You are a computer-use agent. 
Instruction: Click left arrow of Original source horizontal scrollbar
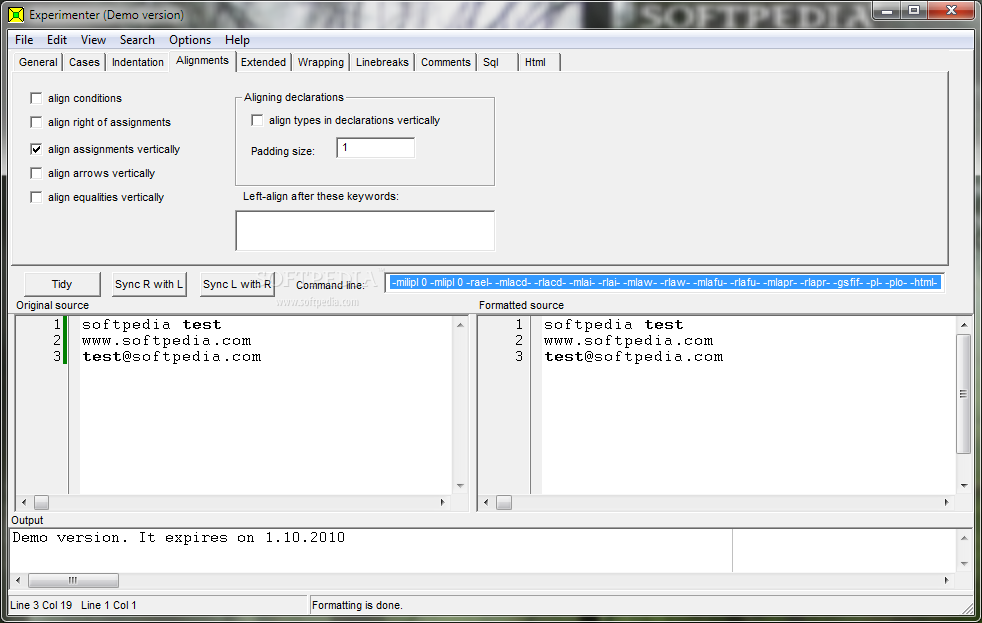click(x=24, y=502)
